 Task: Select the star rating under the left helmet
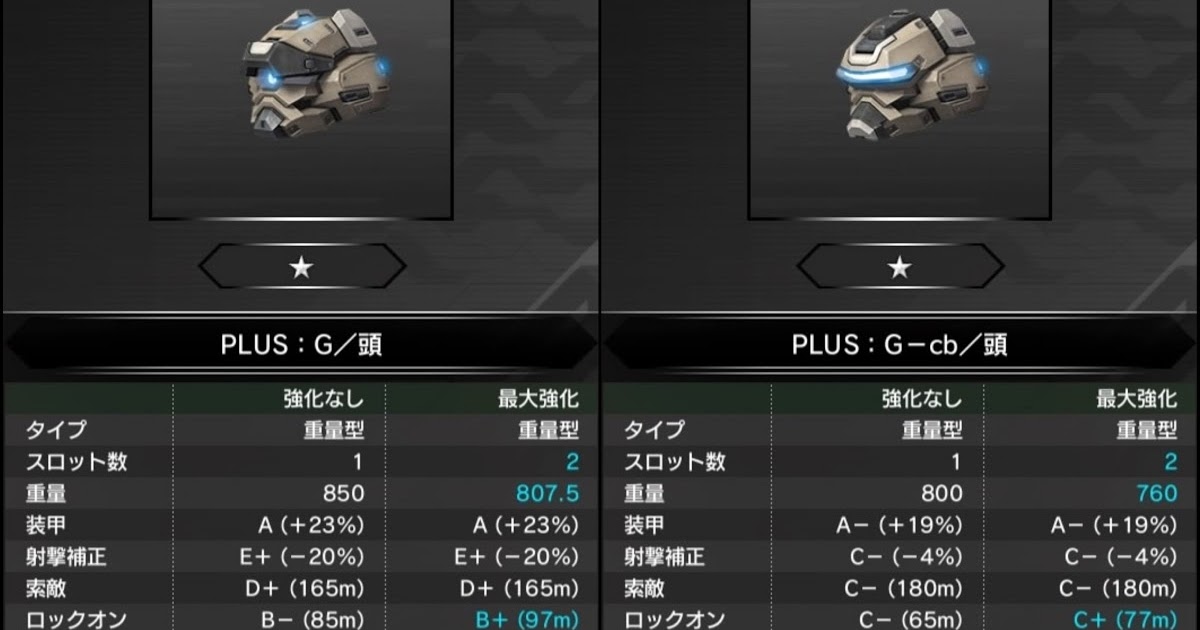[301, 267]
